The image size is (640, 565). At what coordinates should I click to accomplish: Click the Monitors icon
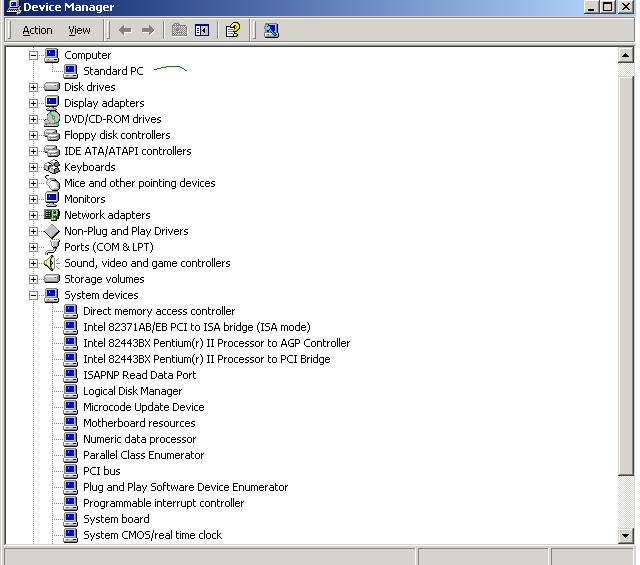tap(51, 199)
